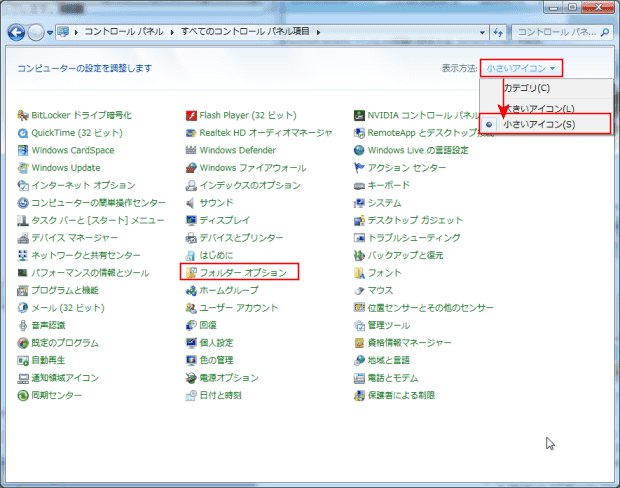This screenshot has height=488, width=620.
Task: Open the 自動再生 link
Action: coord(48,361)
